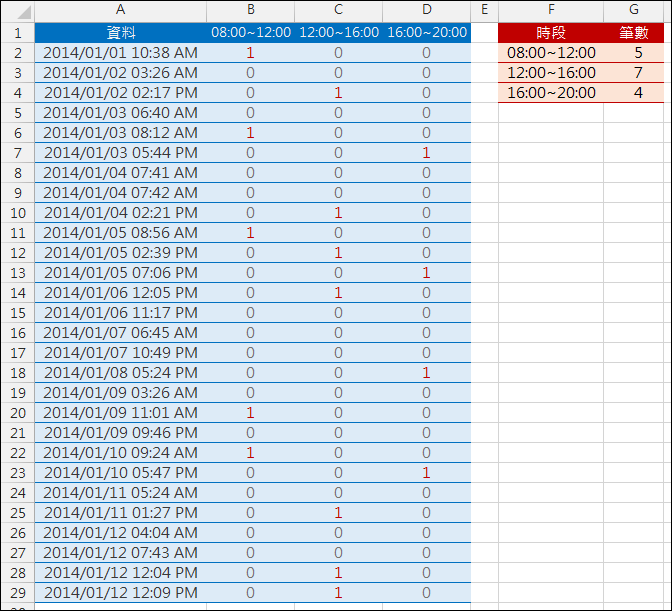The image size is (672, 611).
Task: Select cell 2014/01/04 07:42 AM
Action: pos(120,193)
